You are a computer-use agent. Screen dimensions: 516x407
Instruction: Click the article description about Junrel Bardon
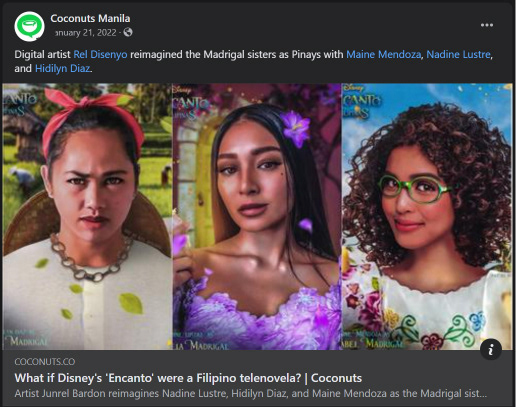click(251, 393)
